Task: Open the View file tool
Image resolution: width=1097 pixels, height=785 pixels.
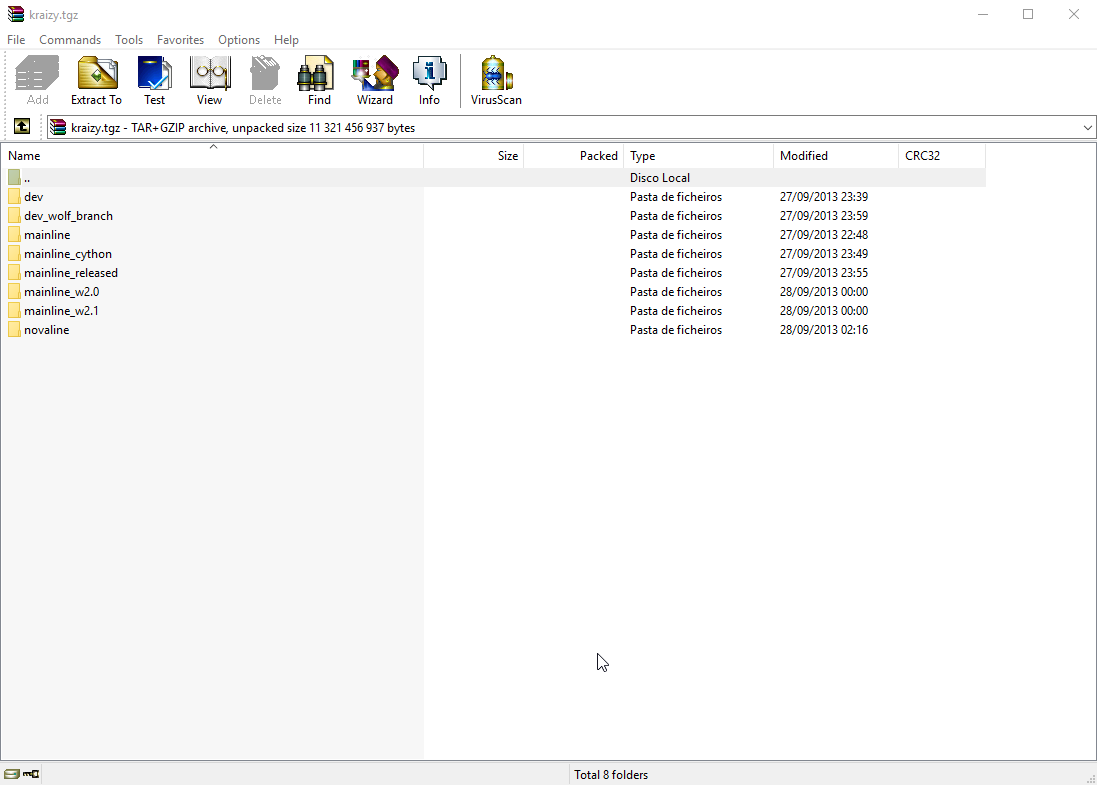Action: 209,80
